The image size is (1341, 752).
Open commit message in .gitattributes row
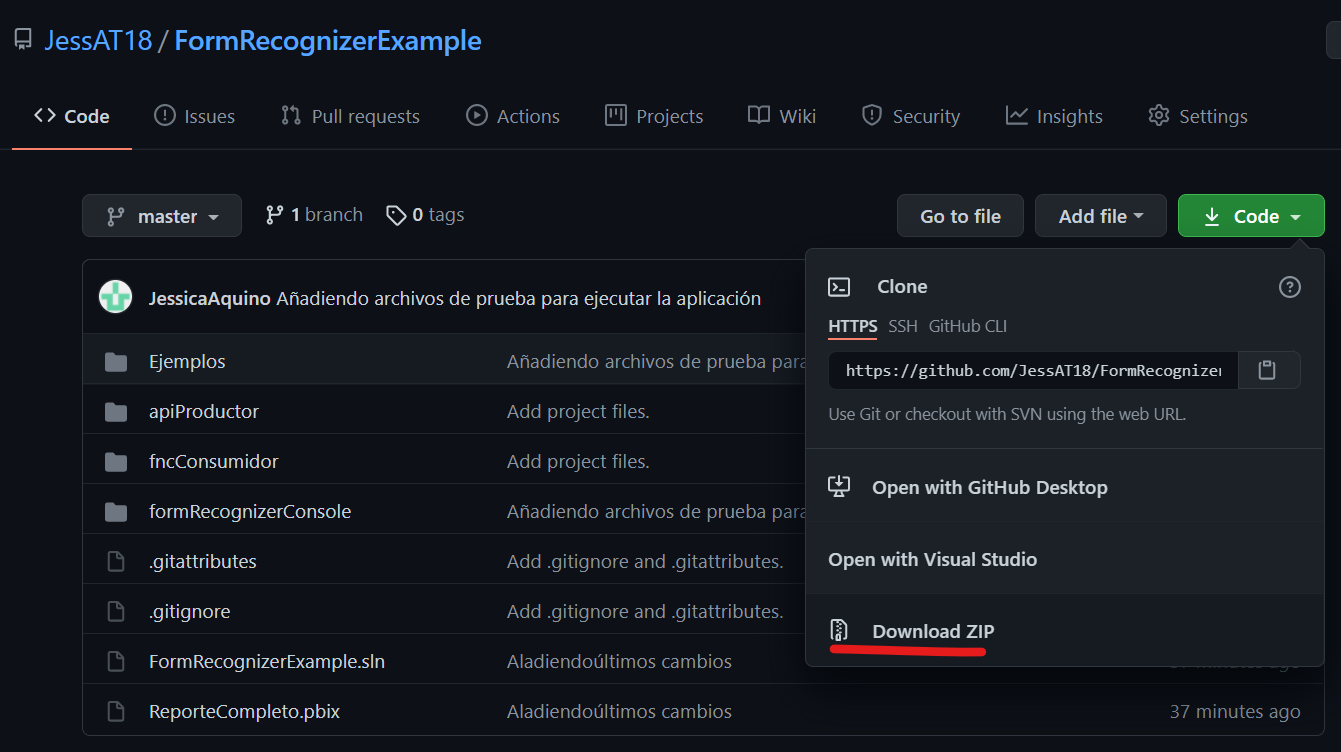coord(645,561)
